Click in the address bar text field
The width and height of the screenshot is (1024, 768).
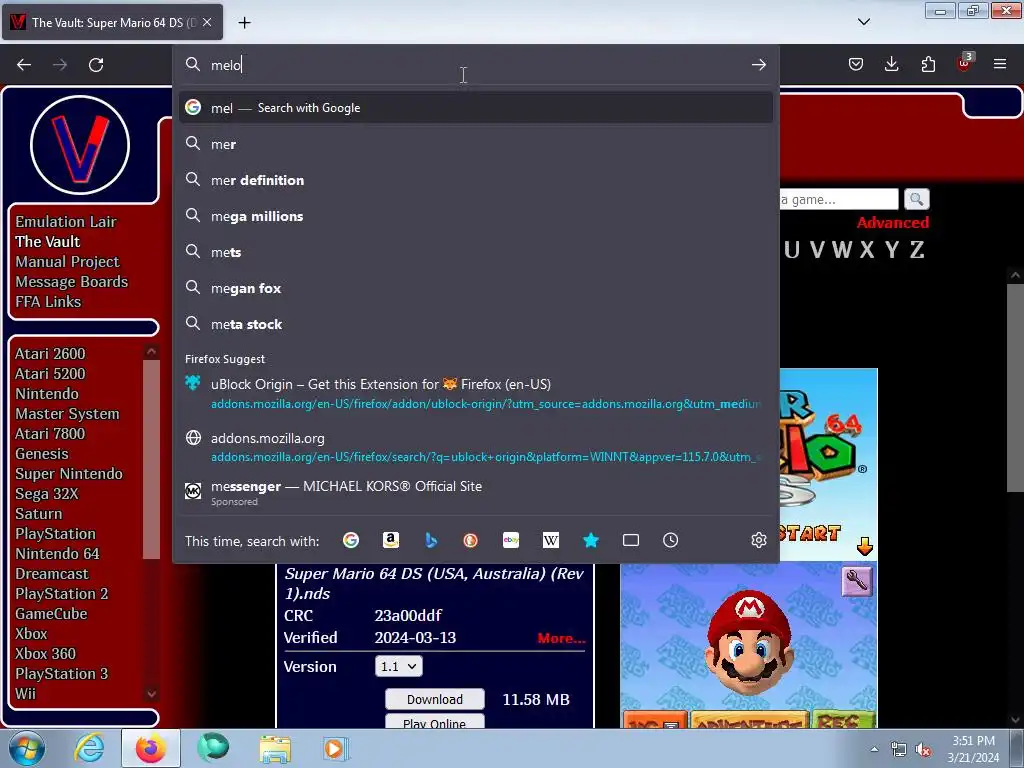pyautogui.click(x=477, y=65)
